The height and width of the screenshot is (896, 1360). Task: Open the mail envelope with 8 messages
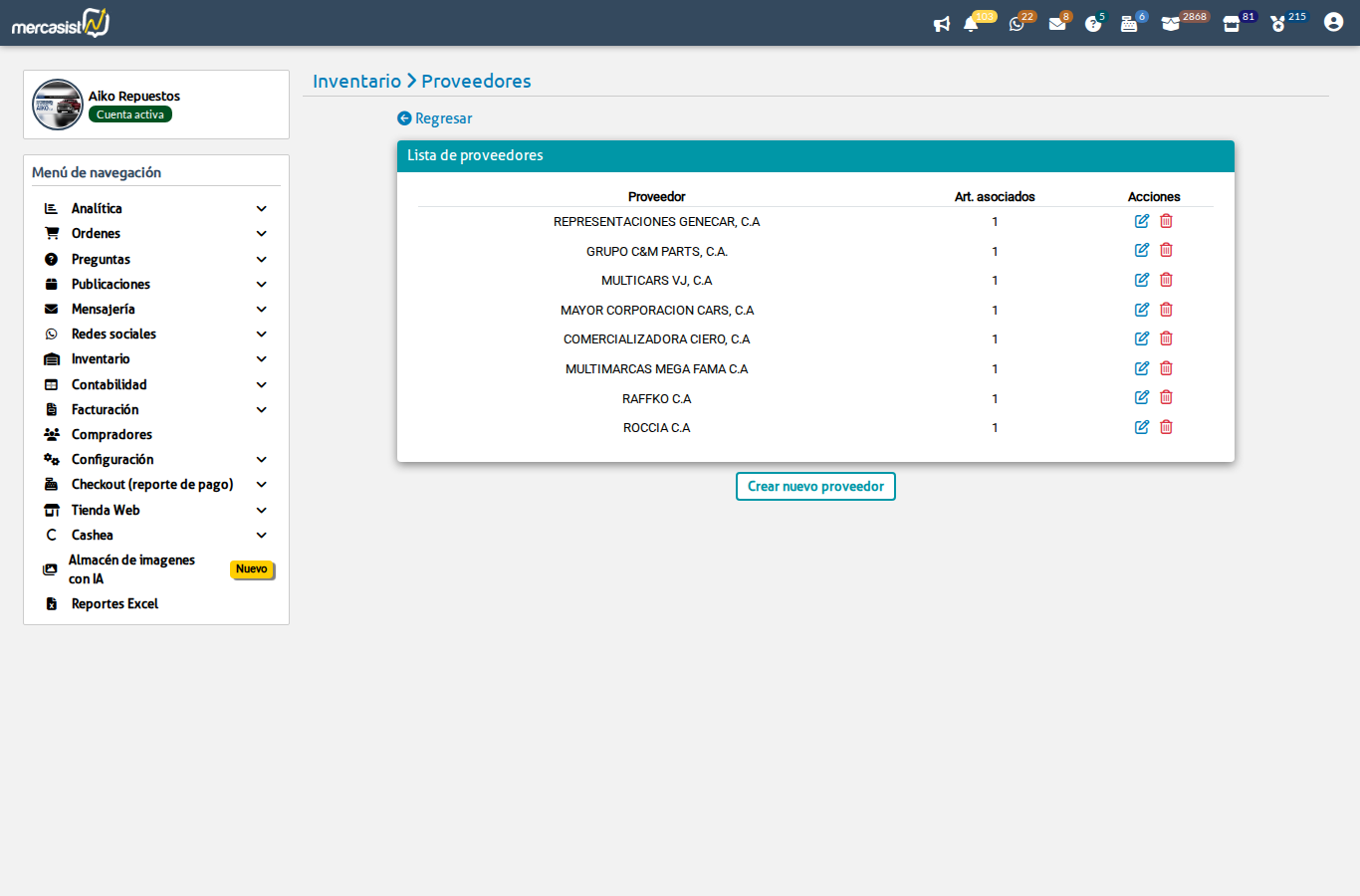(x=1057, y=22)
